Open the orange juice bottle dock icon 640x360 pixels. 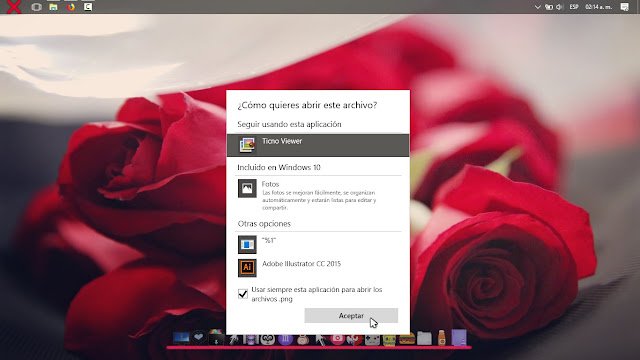(x=442, y=338)
